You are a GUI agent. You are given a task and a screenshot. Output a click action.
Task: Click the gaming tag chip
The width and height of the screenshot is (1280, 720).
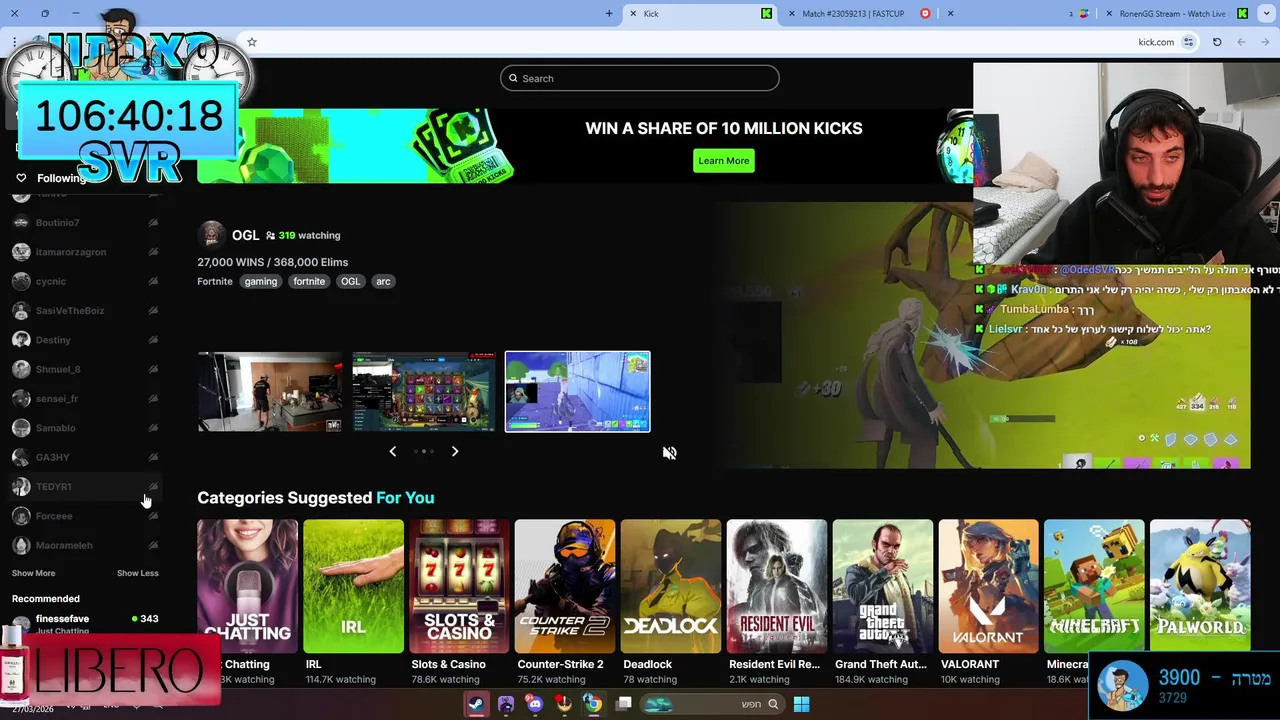[261, 281]
